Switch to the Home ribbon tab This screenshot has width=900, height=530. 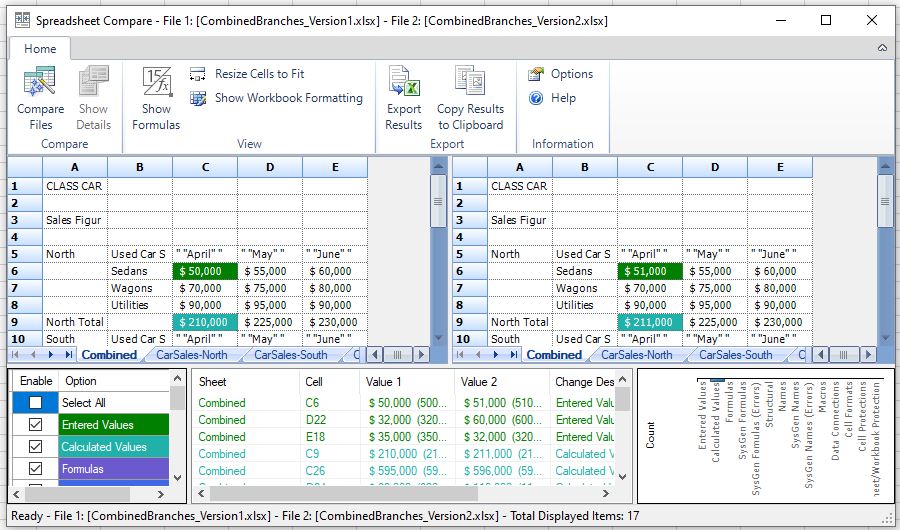click(40, 49)
